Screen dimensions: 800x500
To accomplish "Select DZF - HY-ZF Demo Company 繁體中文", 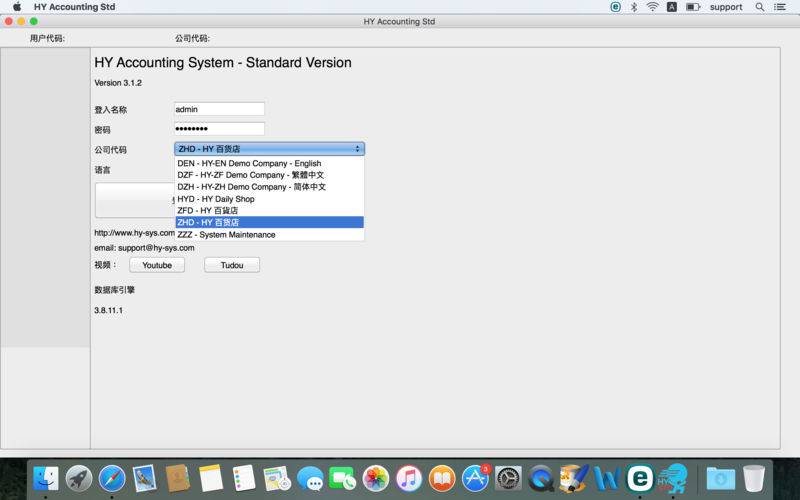I will [x=269, y=175].
